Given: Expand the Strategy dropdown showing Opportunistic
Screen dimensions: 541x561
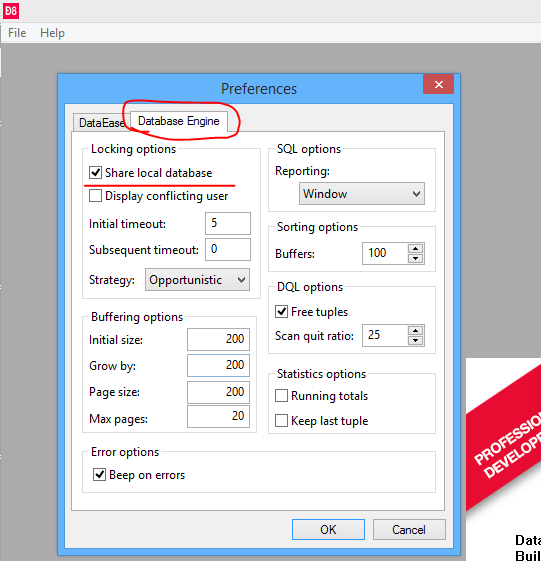Looking at the screenshot, I should (197, 279).
